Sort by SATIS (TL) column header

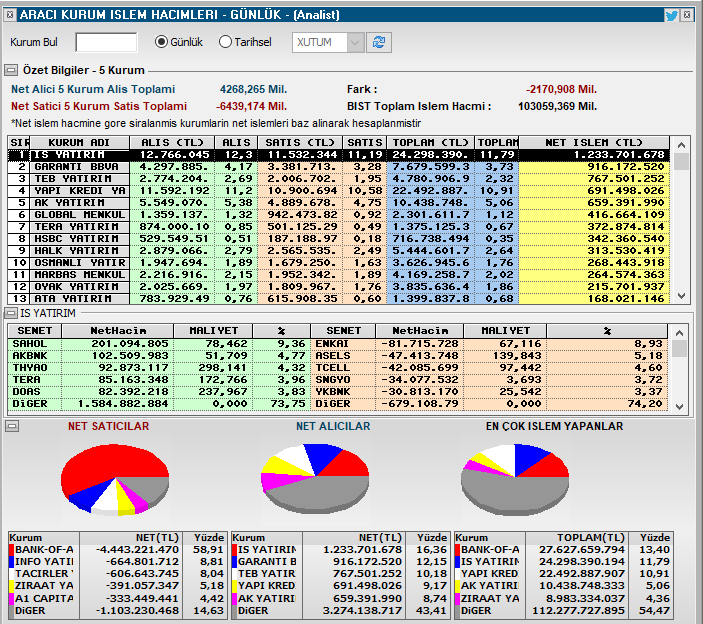click(300, 143)
